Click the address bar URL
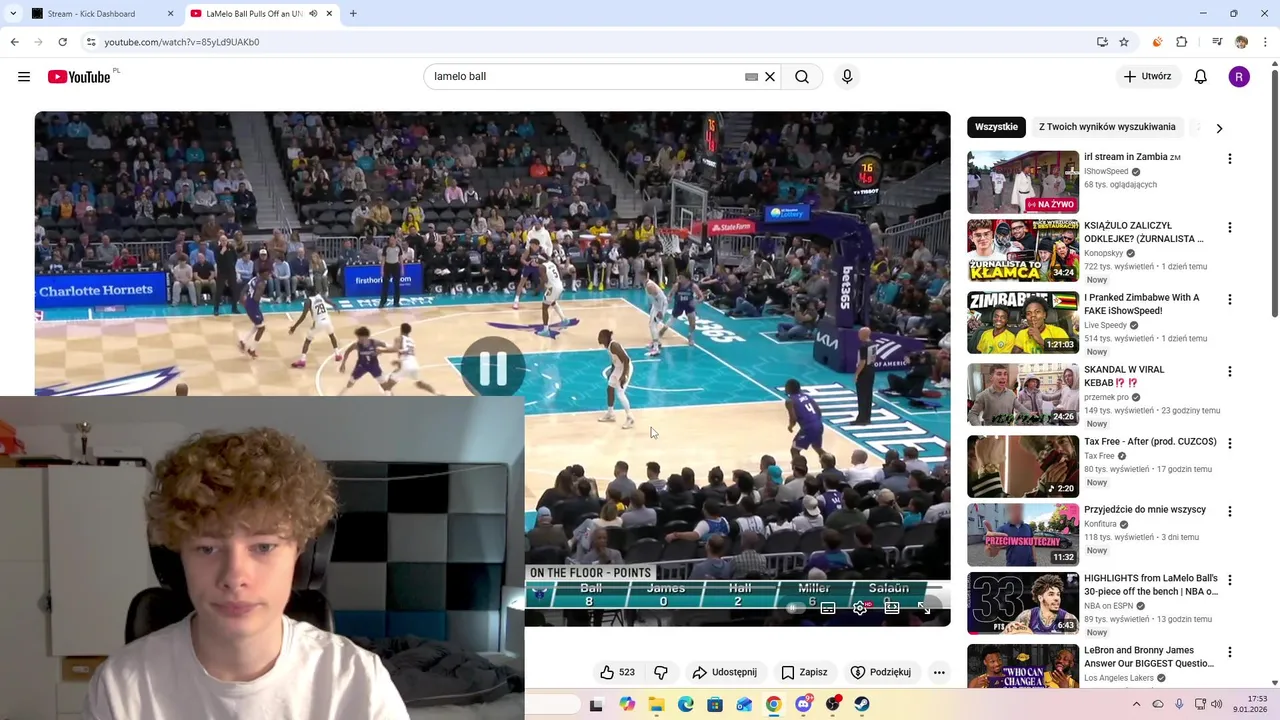Viewport: 1280px width, 720px height. pos(181,42)
